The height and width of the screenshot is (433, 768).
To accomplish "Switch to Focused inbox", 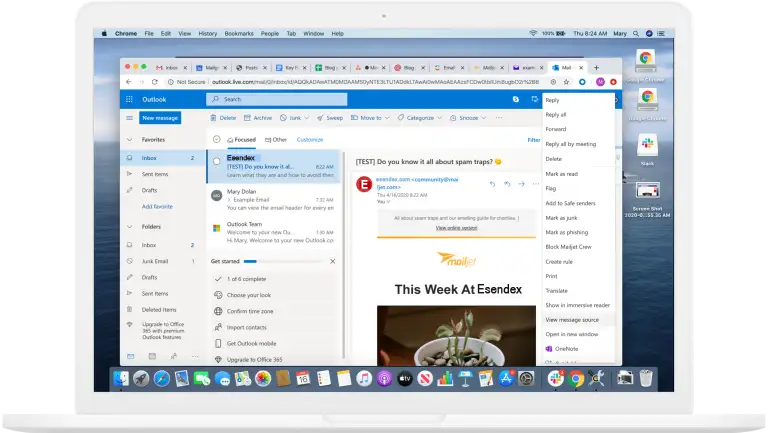I will pyautogui.click(x=241, y=140).
